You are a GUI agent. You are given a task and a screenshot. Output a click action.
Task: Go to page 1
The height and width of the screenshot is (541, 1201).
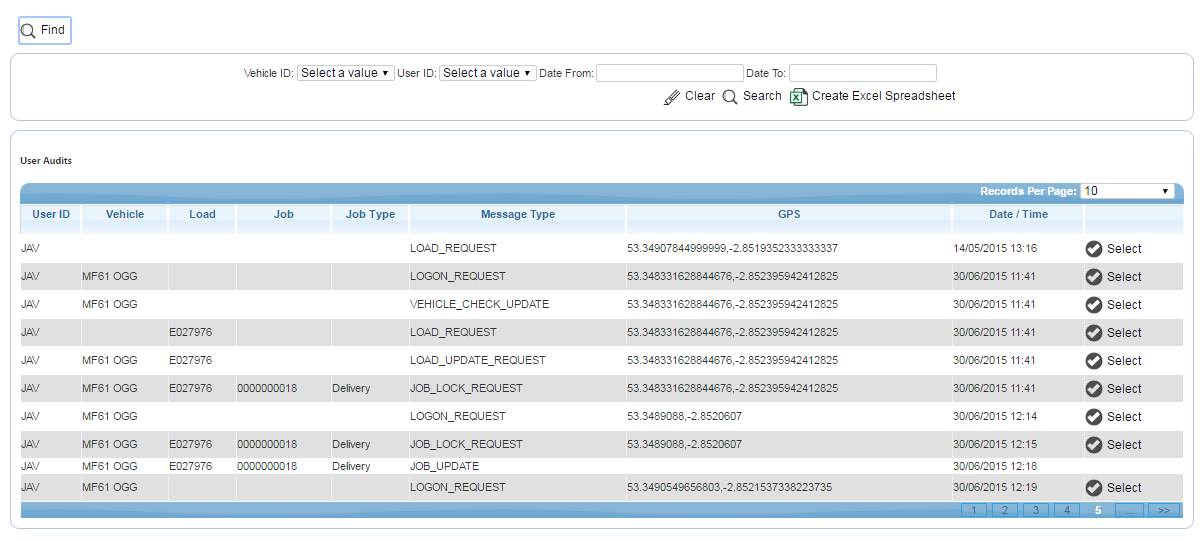coord(973,510)
